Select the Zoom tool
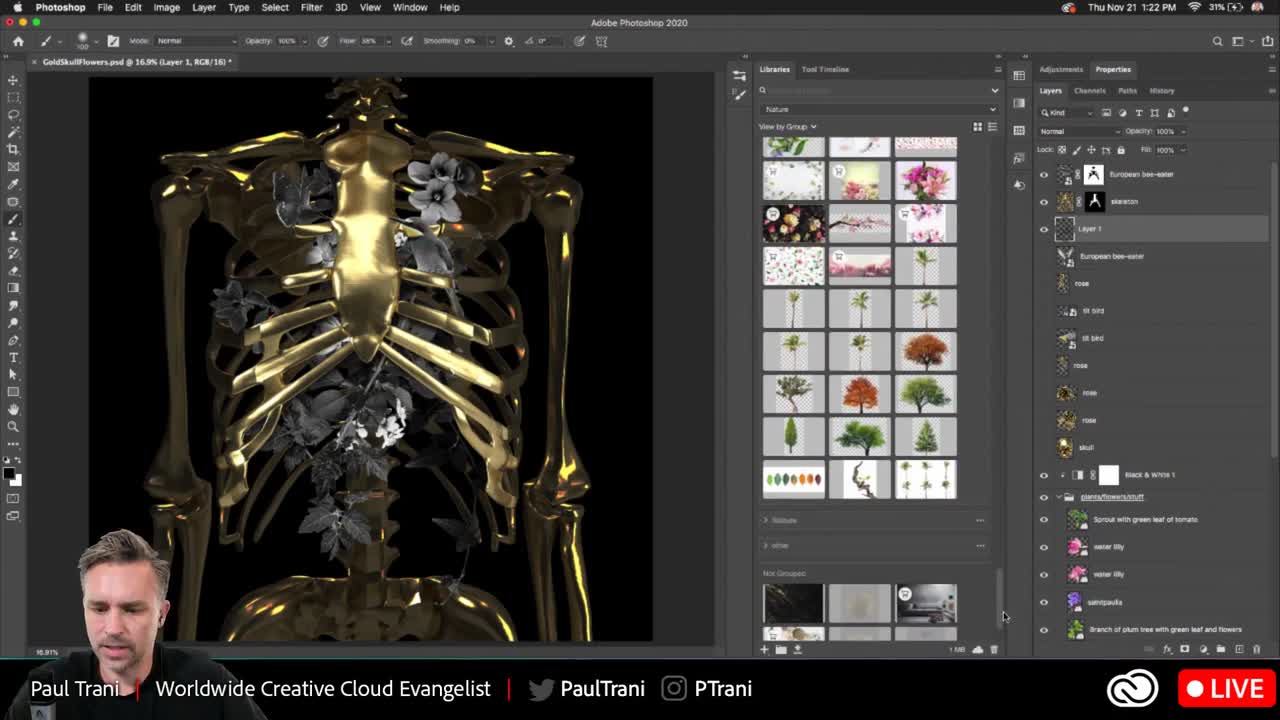The width and height of the screenshot is (1280, 720). point(13,426)
